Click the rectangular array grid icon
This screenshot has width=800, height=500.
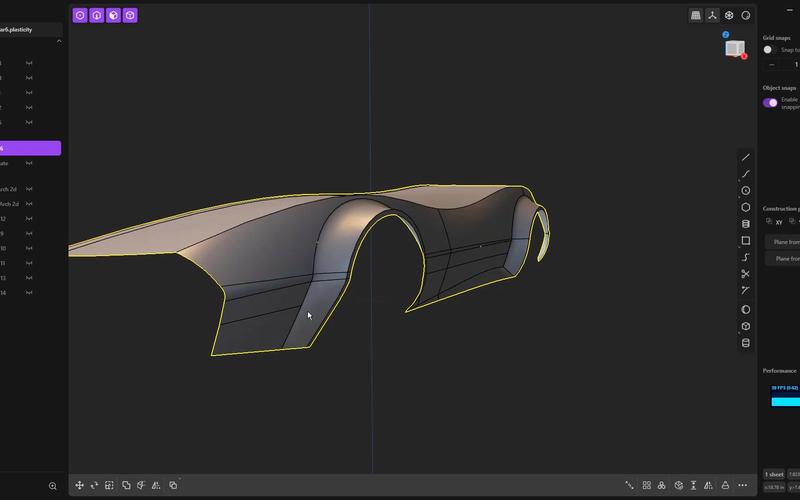pyautogui.click(x=646, y=485)
